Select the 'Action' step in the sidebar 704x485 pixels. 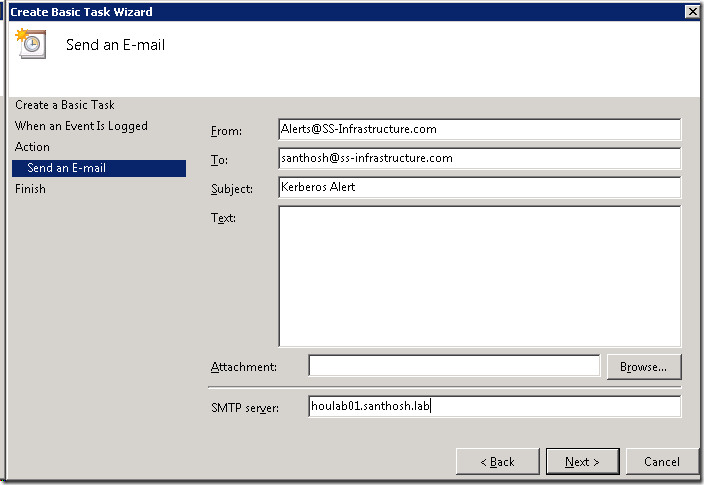(x=32, y=147)
